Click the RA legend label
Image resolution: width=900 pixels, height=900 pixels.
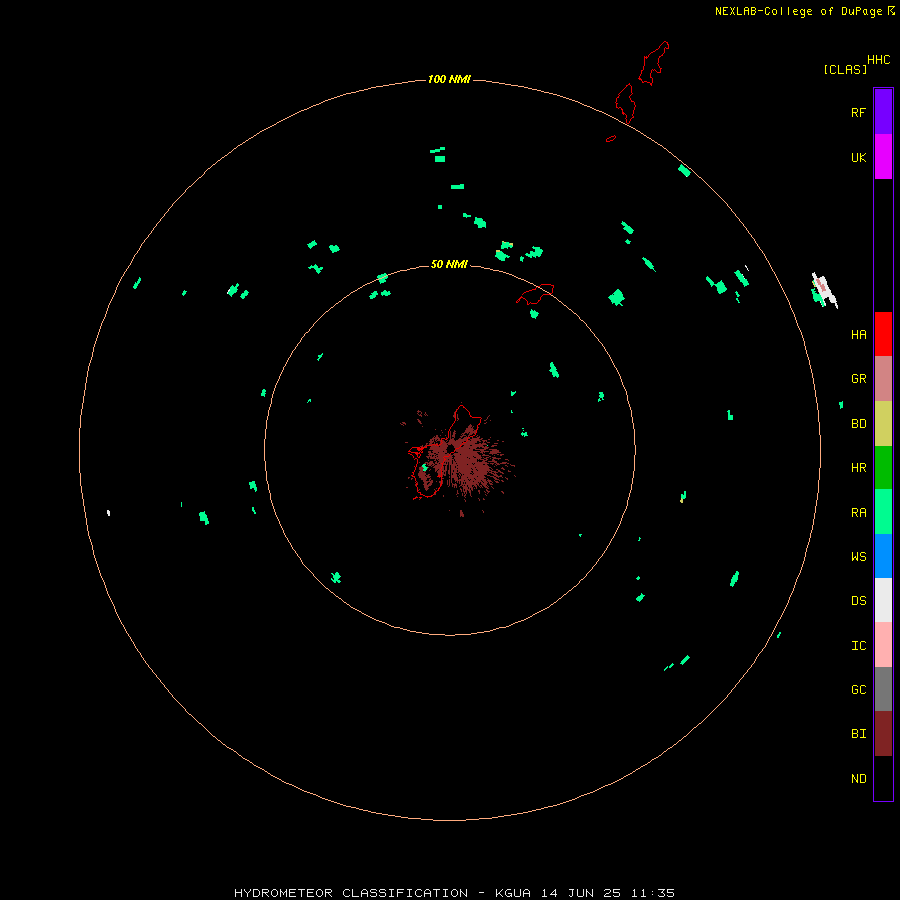858,513
